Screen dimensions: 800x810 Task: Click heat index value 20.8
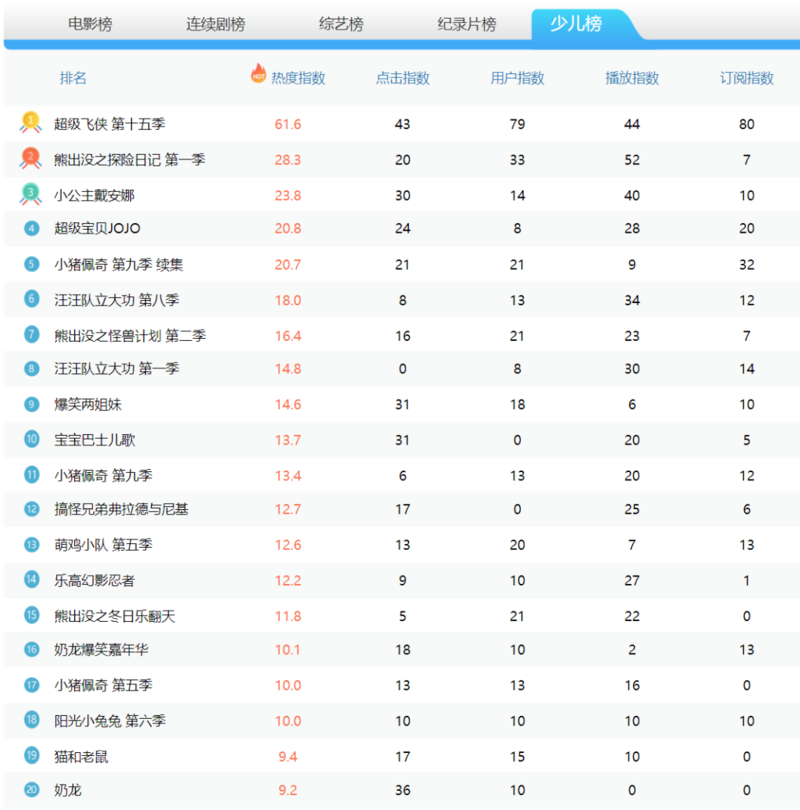coord(288,228)
